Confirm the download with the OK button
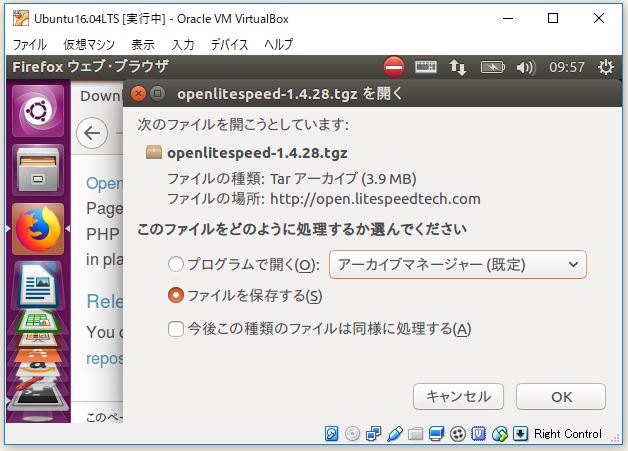The width and height of the screenshot is (628, 451). 561,397
